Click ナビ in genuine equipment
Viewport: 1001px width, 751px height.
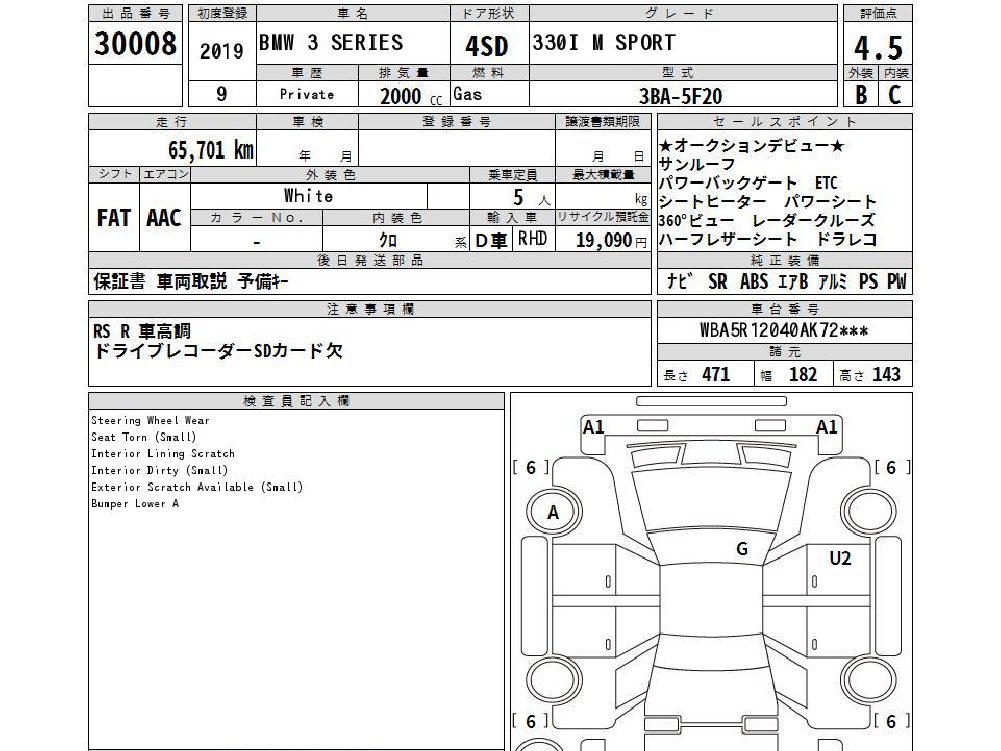679,282
